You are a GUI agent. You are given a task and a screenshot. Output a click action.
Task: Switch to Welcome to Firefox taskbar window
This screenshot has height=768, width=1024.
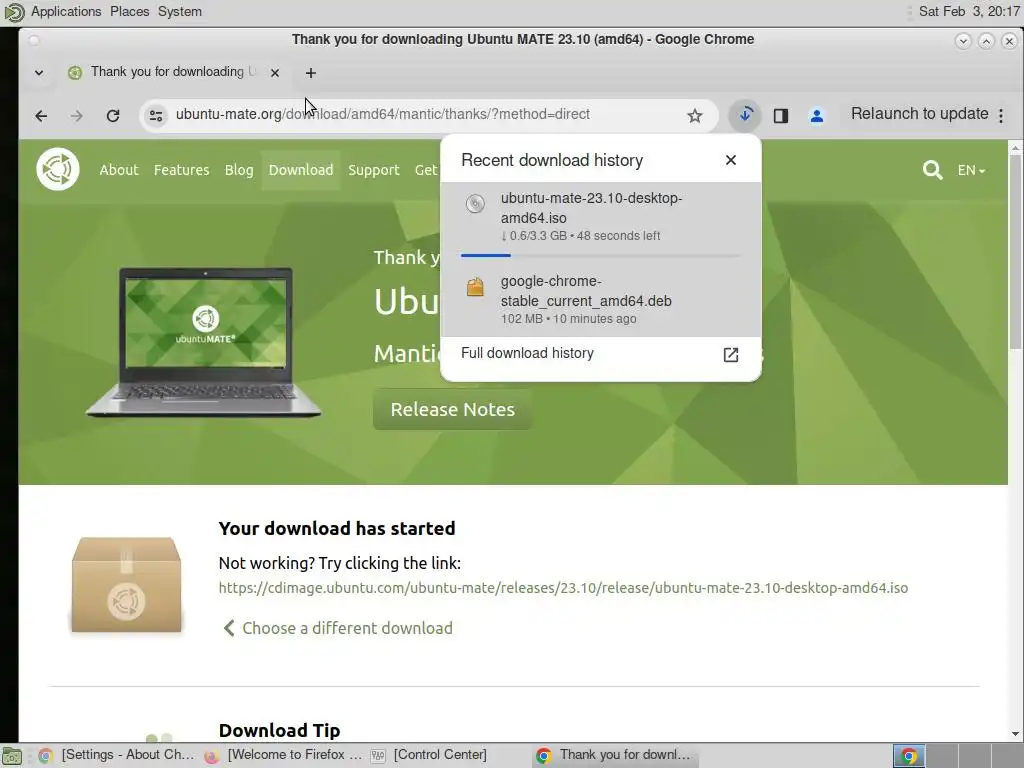[283, 755]
